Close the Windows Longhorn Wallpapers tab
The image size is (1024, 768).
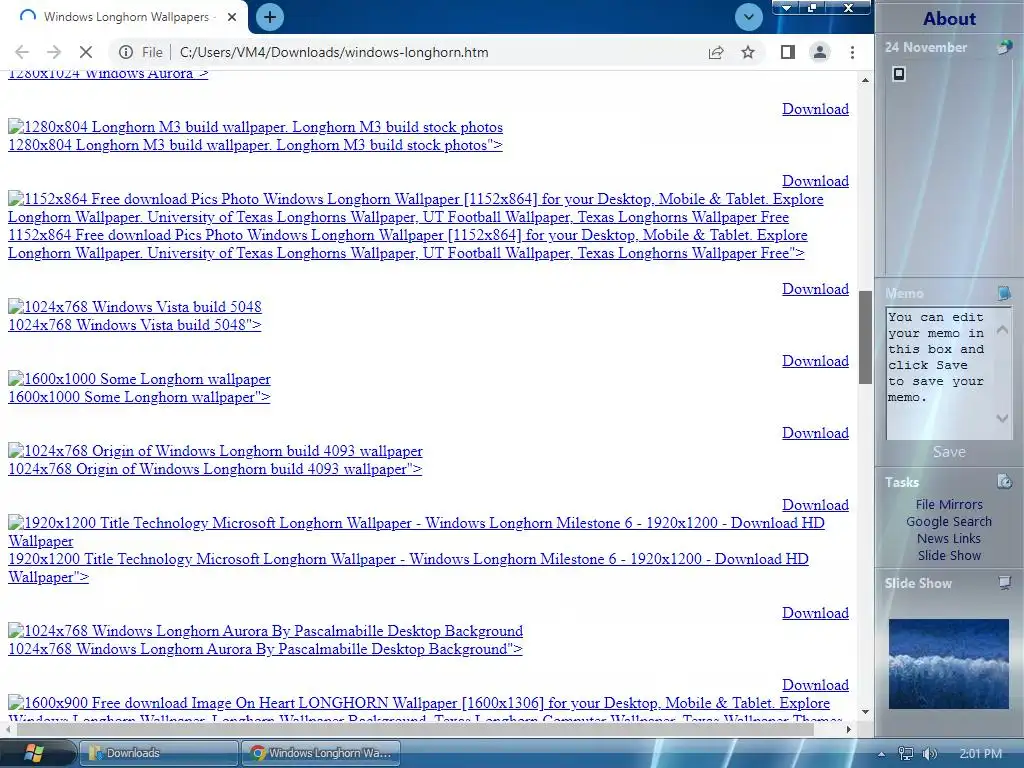click(232, 17)
